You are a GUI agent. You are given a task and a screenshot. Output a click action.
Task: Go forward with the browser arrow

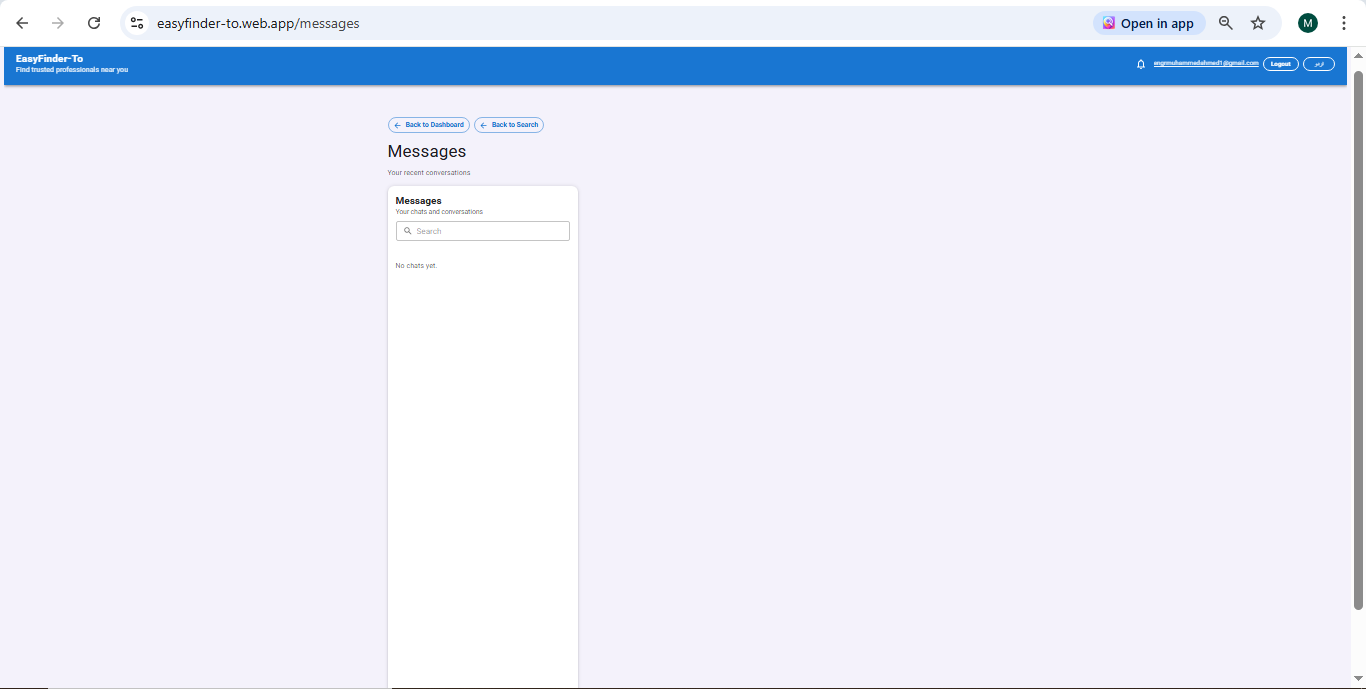pyautogui.click(x=58, y=23)
